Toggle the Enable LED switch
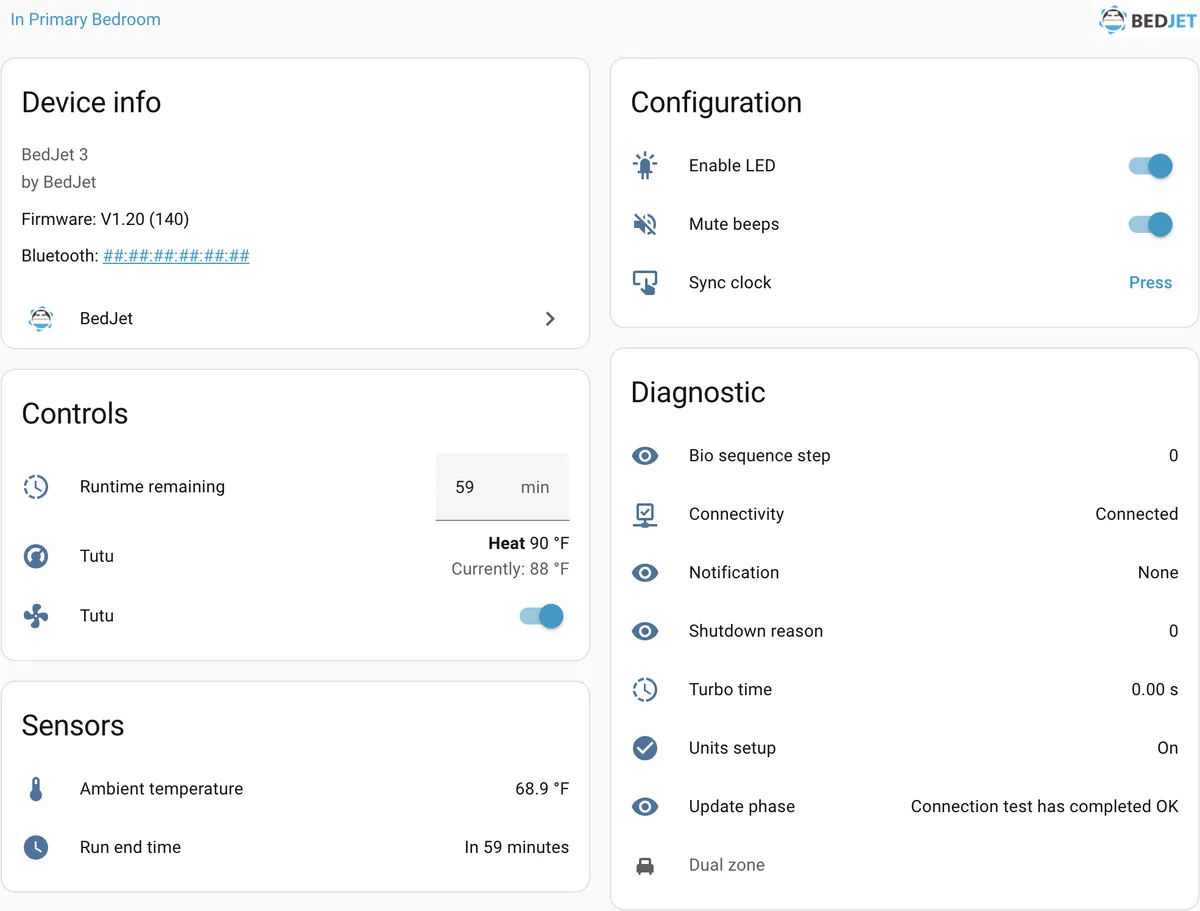 click(1150, 166)
